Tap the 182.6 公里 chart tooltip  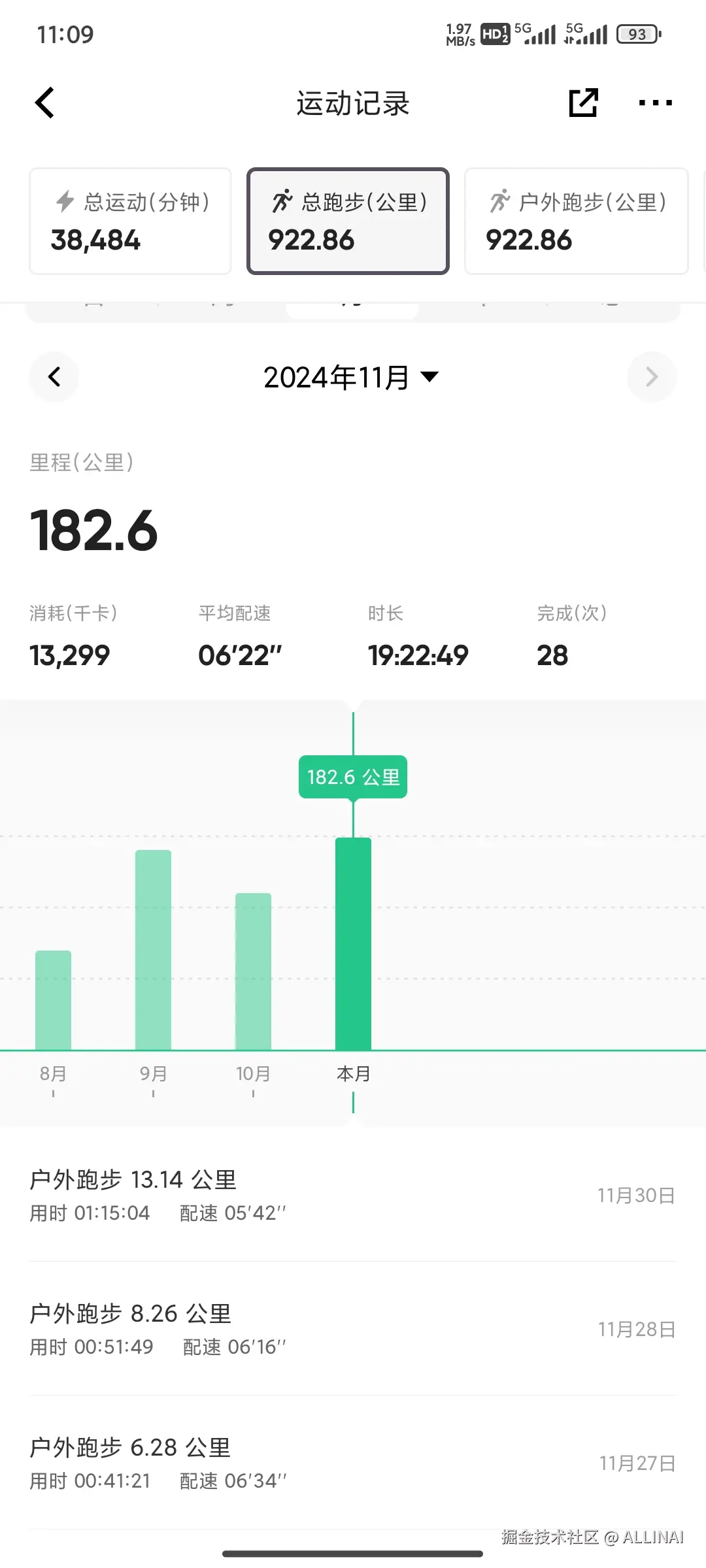coord(353,777)
